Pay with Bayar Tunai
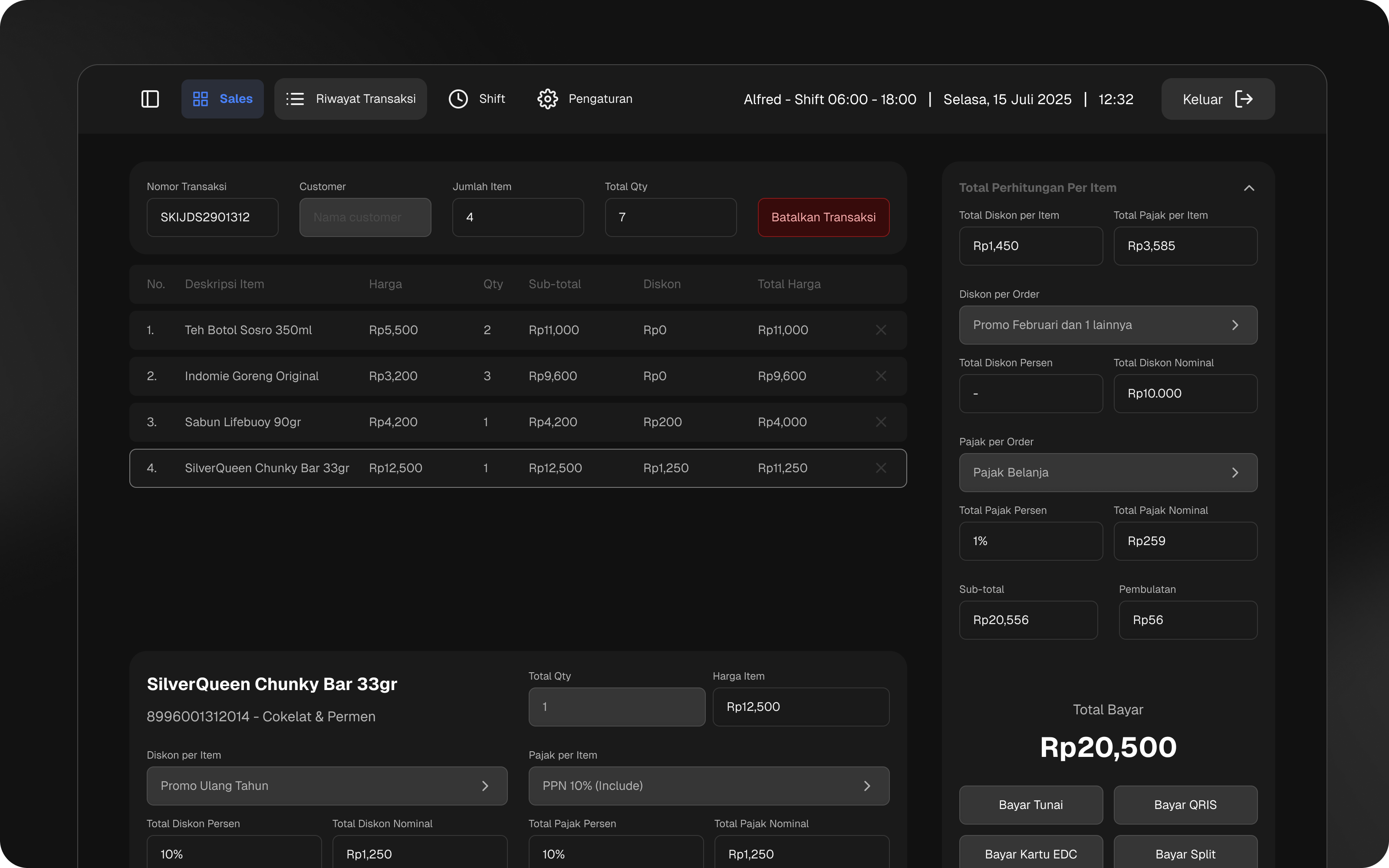1389x868 pixels. pyautogui.click(x=1030, y=805)
